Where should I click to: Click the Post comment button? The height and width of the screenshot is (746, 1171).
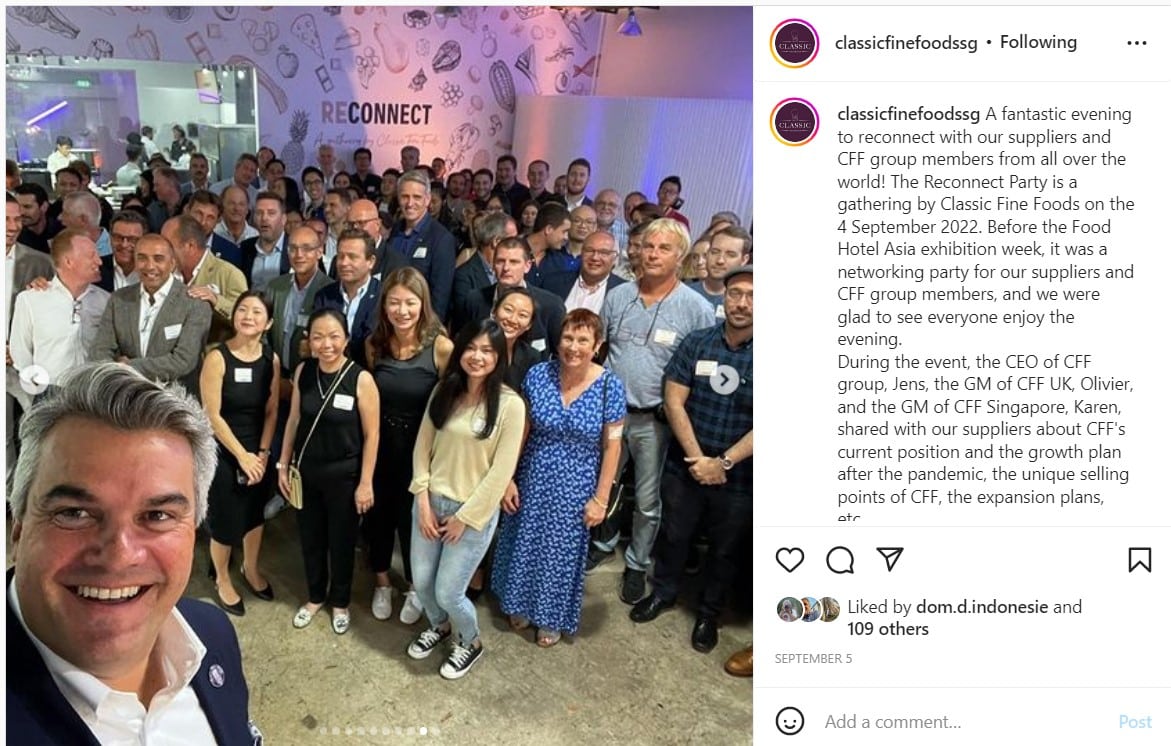(1135, 722)
